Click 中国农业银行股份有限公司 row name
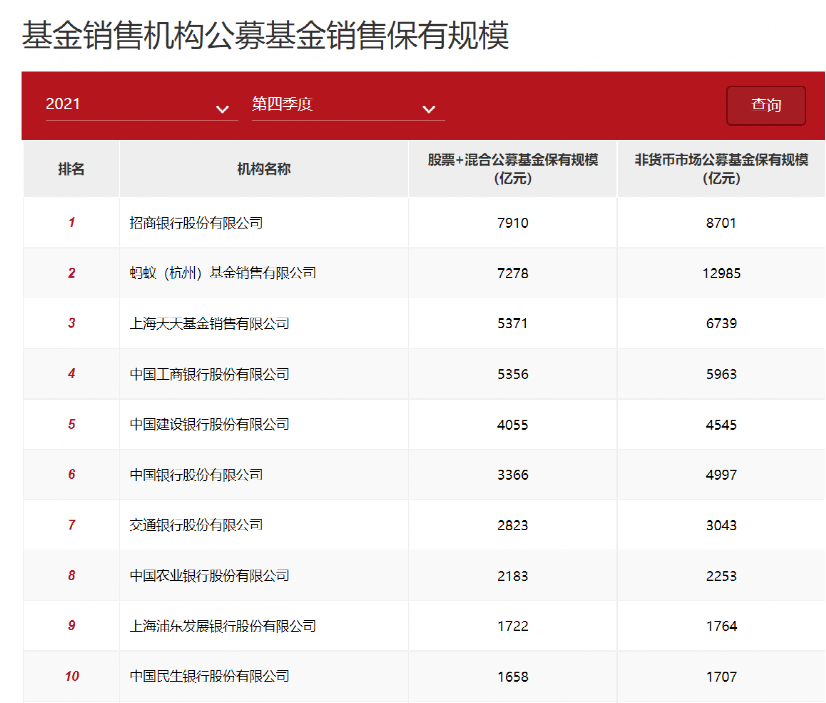This screenshot has width=826, height=703. (x=209, y=576)
